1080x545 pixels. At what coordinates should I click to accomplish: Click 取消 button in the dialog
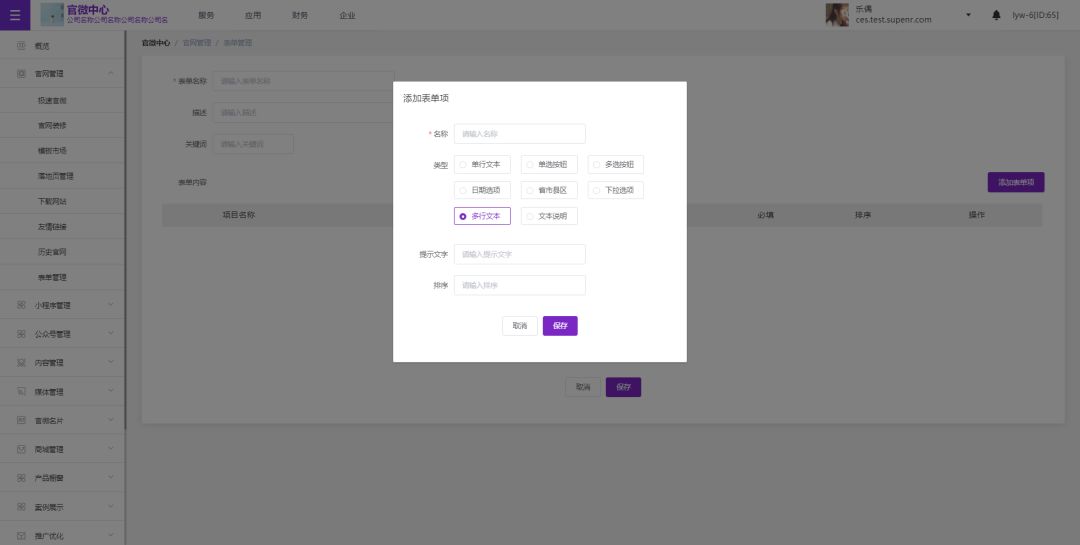[x=519, y=326]
